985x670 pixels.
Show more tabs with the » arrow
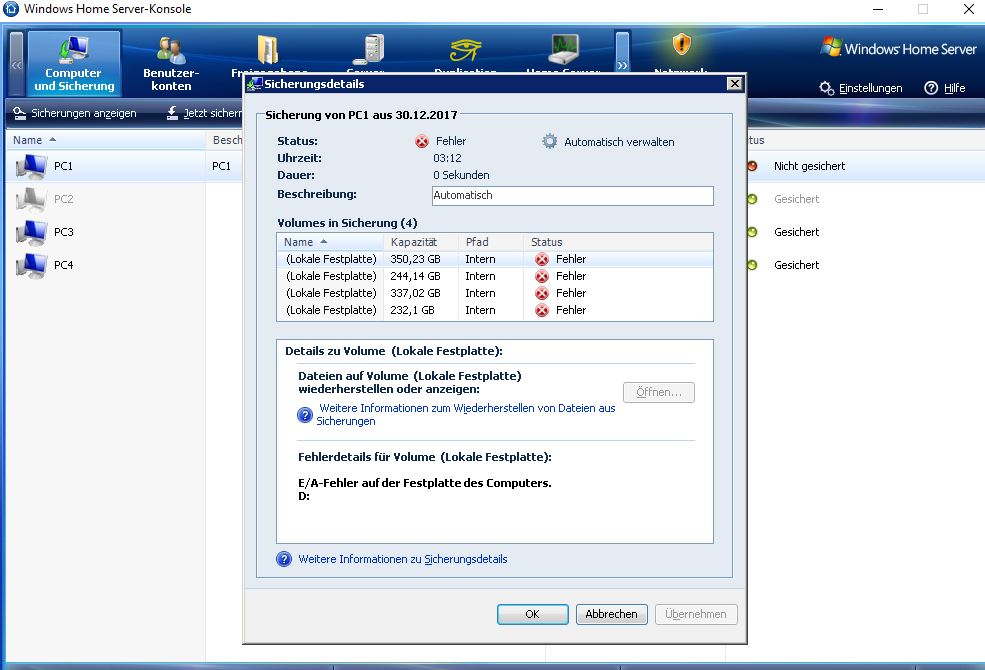pos(622,65)
